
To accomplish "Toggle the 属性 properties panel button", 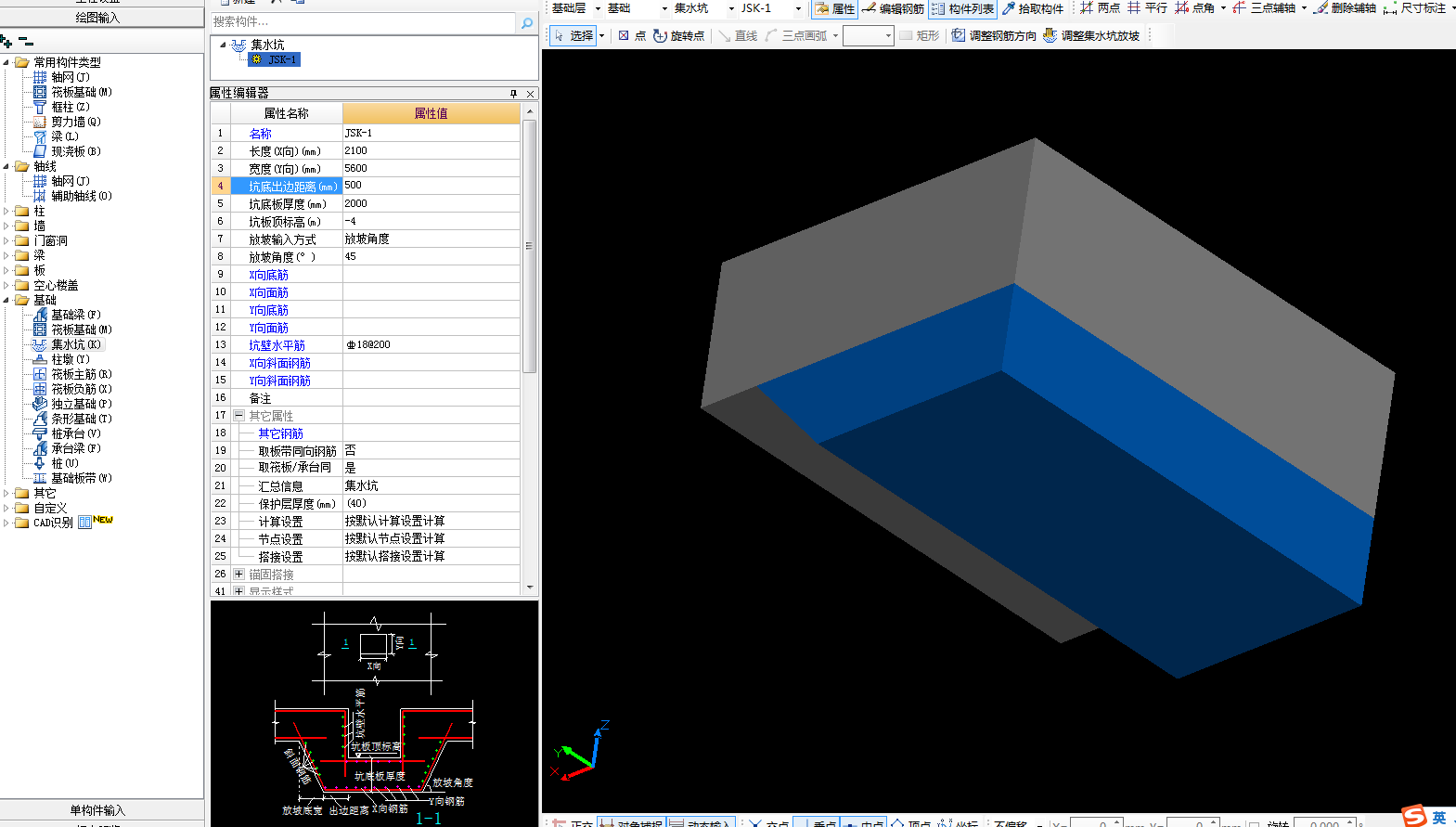I will point(834,8).
